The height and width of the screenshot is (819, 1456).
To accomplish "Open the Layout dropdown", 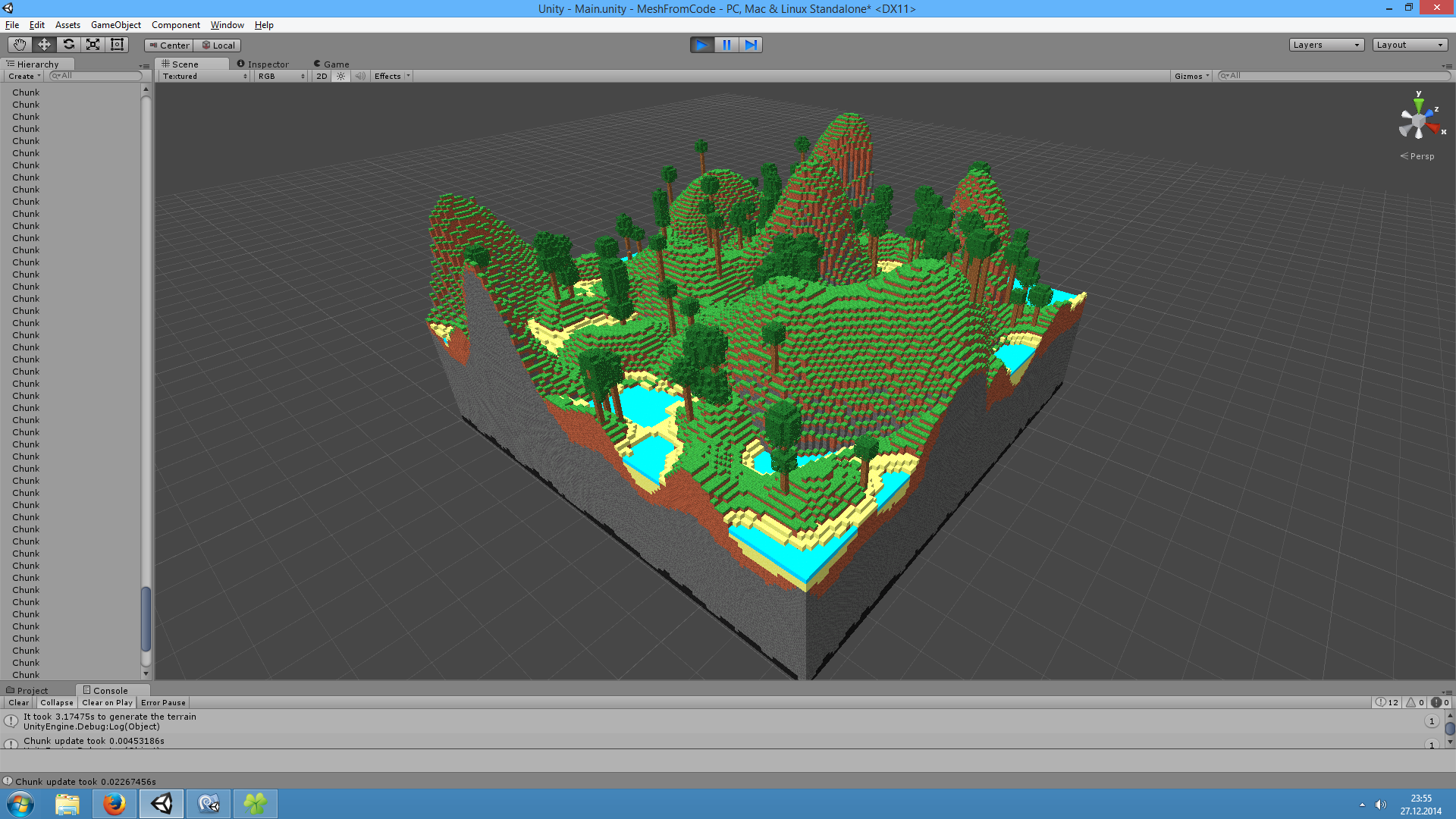I will point(1410,45).
